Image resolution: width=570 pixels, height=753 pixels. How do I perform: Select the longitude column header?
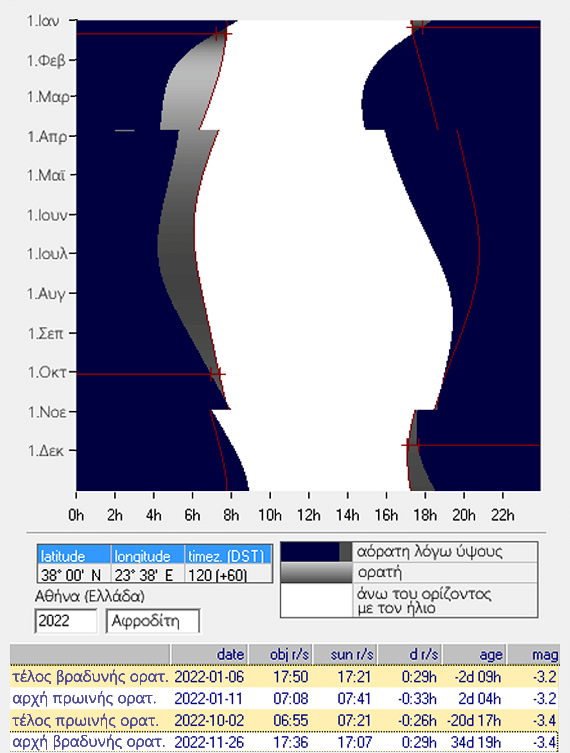click(x=148, y=555)
